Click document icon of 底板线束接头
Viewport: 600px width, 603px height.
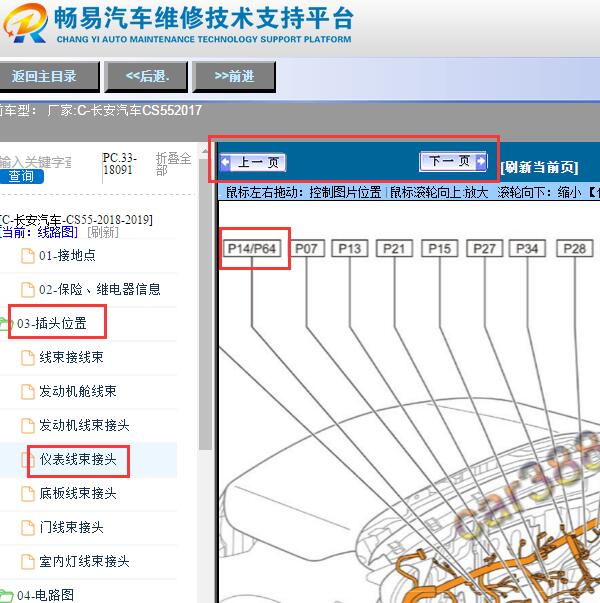[28, 494]
